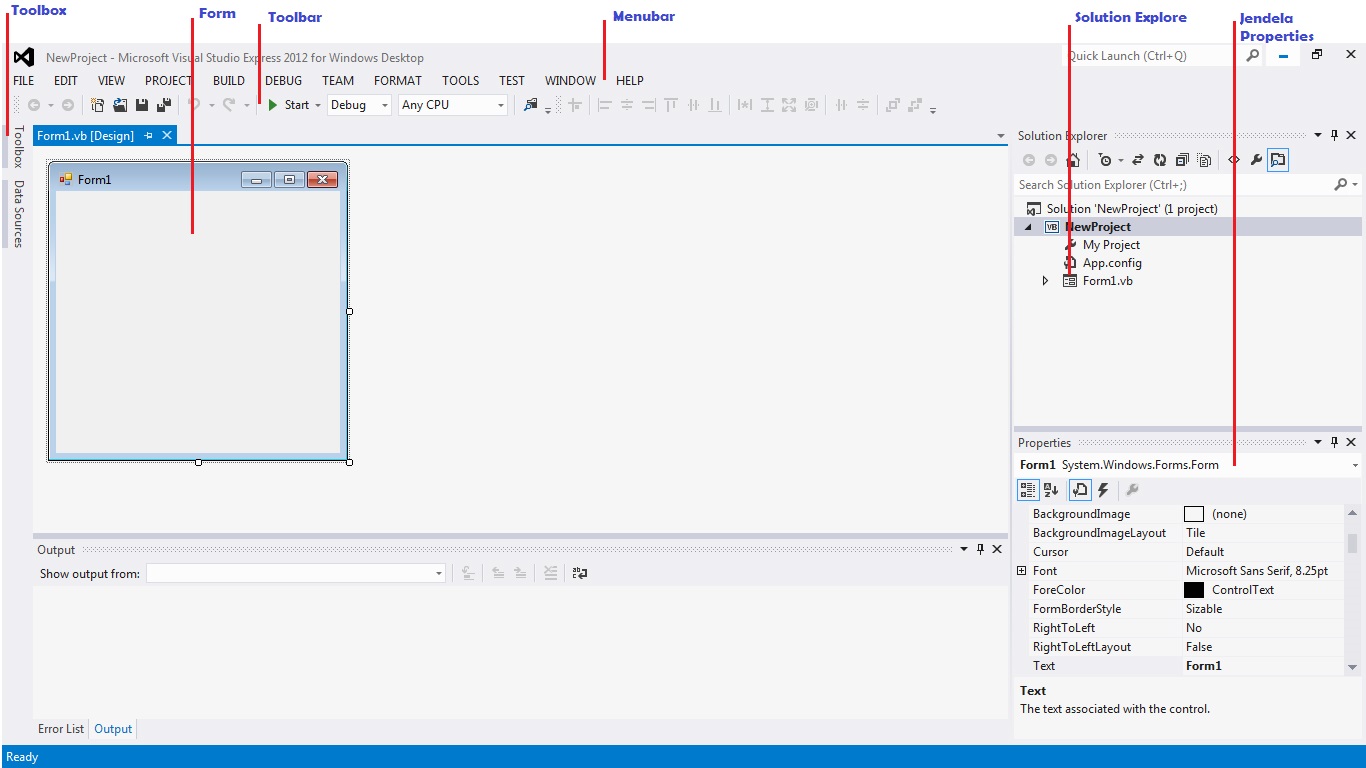Screen dimensions: 1366x768
Task: Click Visual Studio logo in title bar
Action: 24,57
